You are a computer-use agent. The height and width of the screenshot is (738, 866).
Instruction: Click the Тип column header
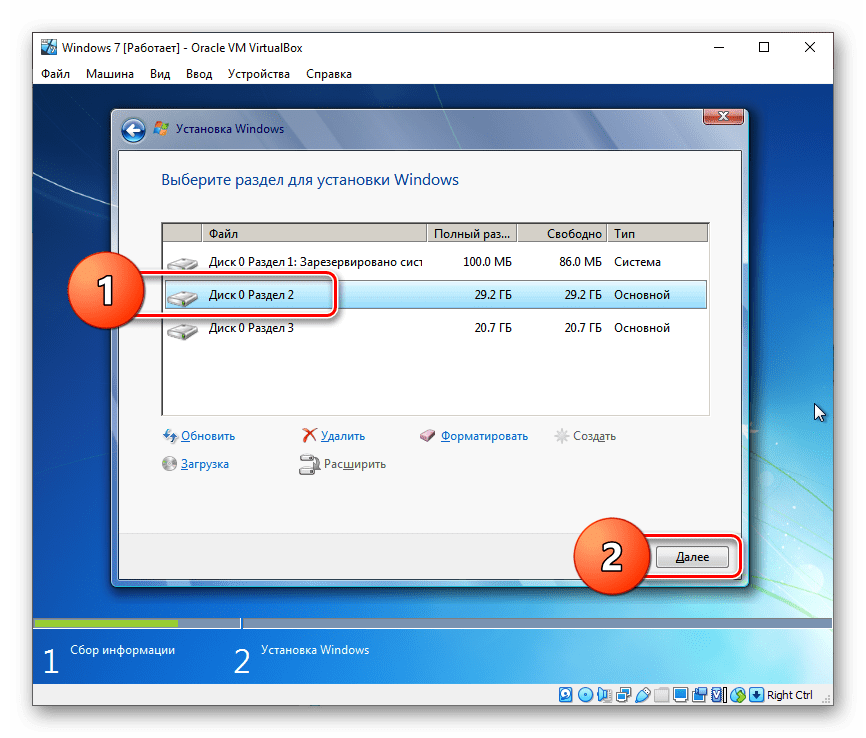click(658, 234)
